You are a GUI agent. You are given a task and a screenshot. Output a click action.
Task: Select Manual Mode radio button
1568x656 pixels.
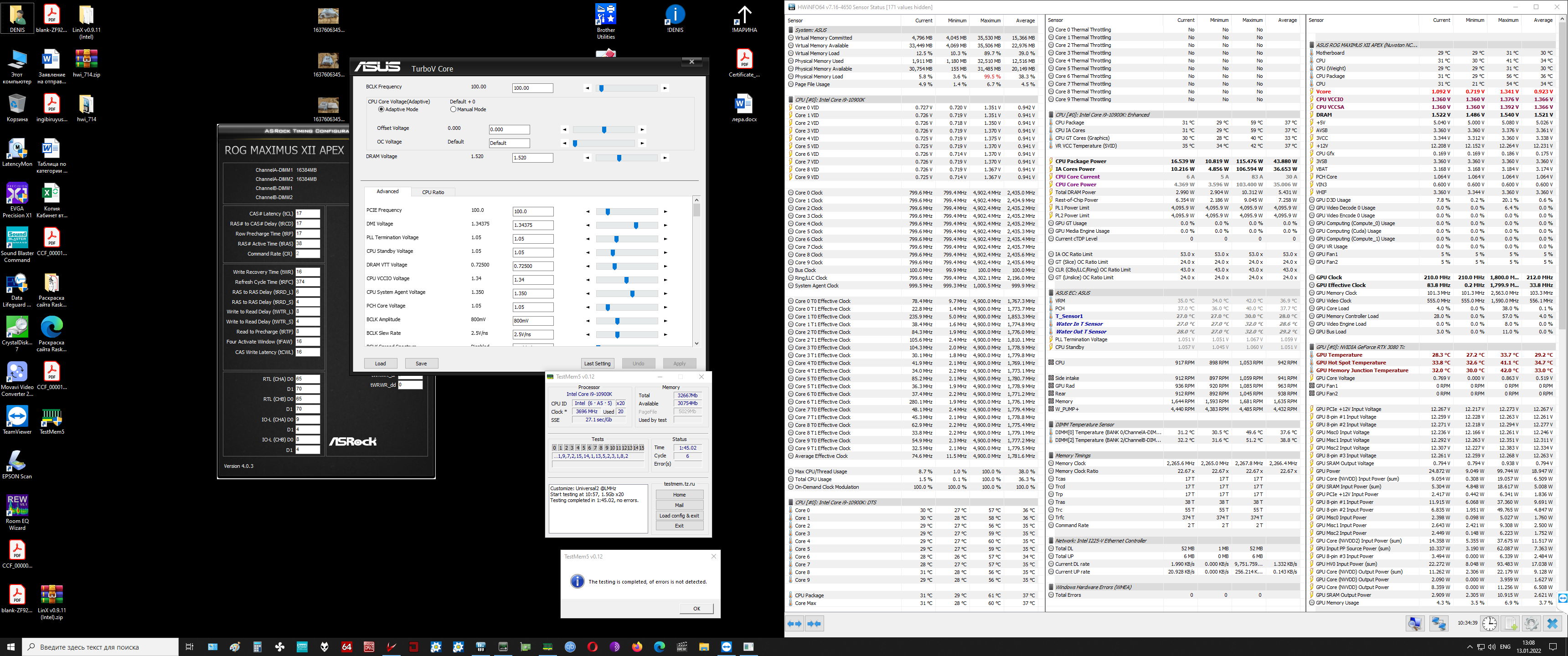[x=453, y=109]
